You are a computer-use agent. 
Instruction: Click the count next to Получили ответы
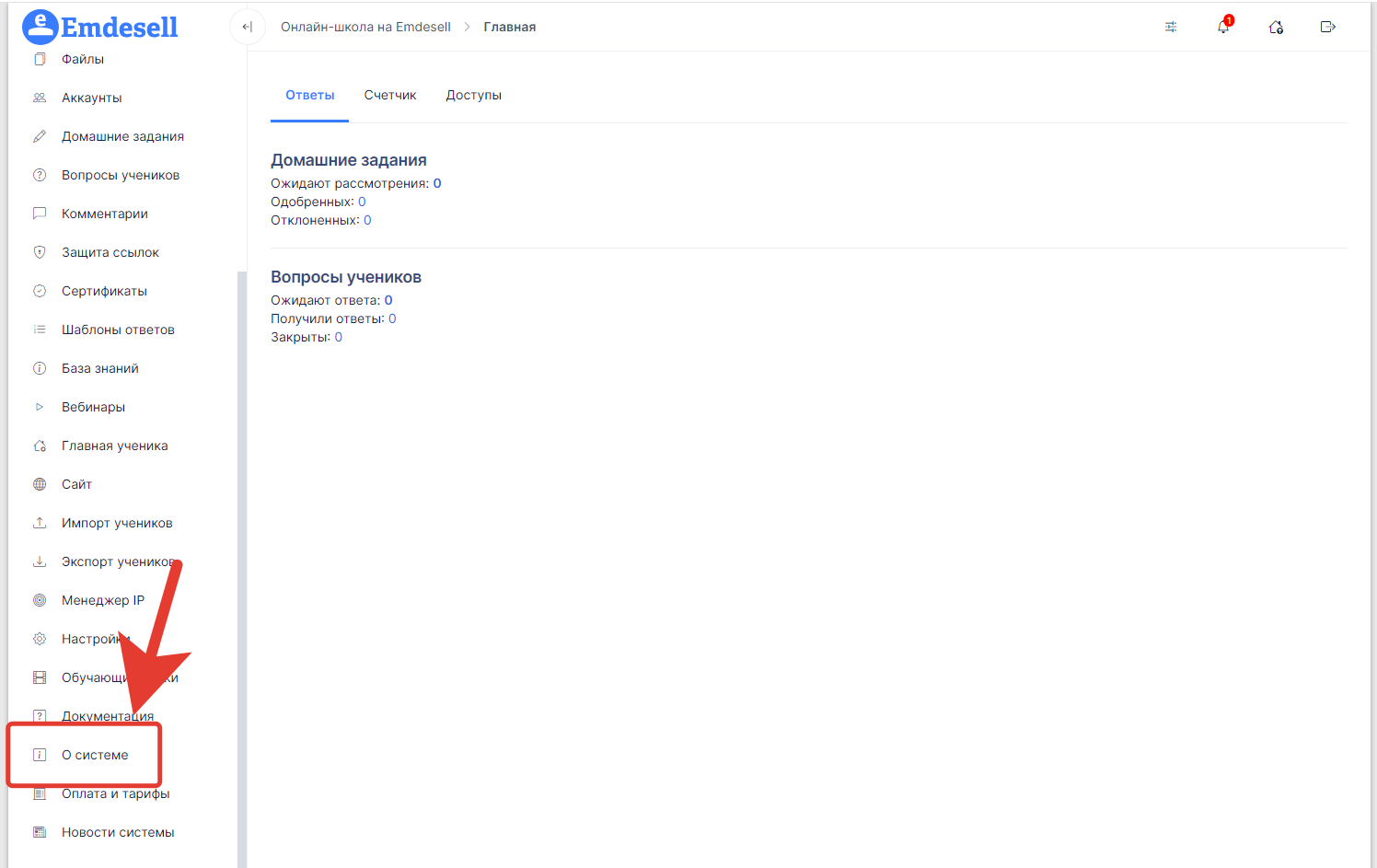click(x=392, y=318)
